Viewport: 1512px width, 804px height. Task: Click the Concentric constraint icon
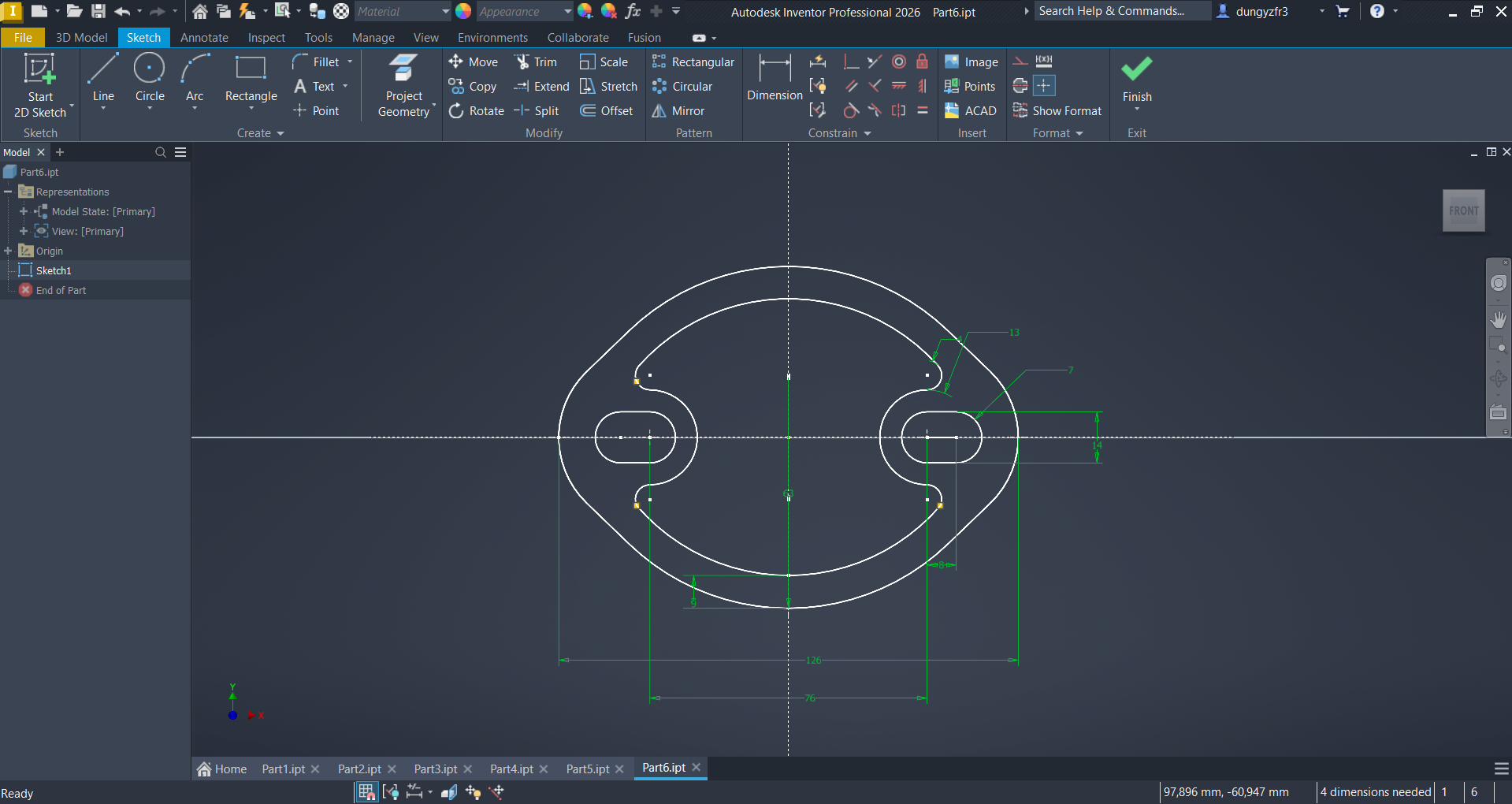pyautogui.click(x=898, y=62)
